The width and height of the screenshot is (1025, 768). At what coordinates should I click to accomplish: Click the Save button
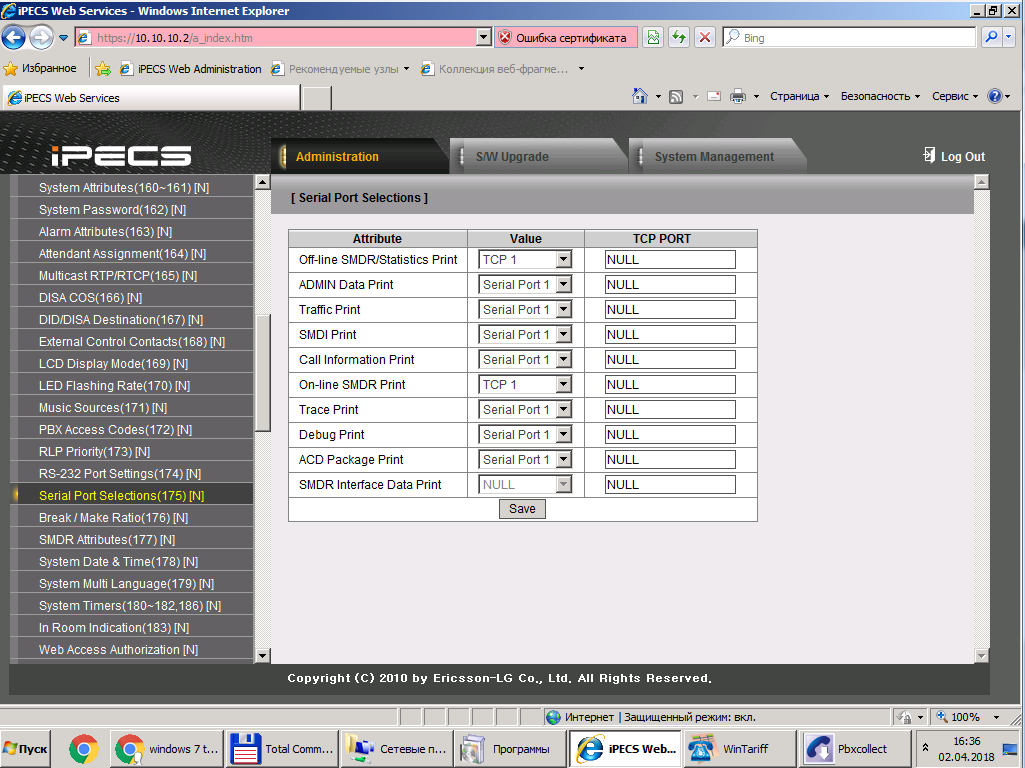522,509
